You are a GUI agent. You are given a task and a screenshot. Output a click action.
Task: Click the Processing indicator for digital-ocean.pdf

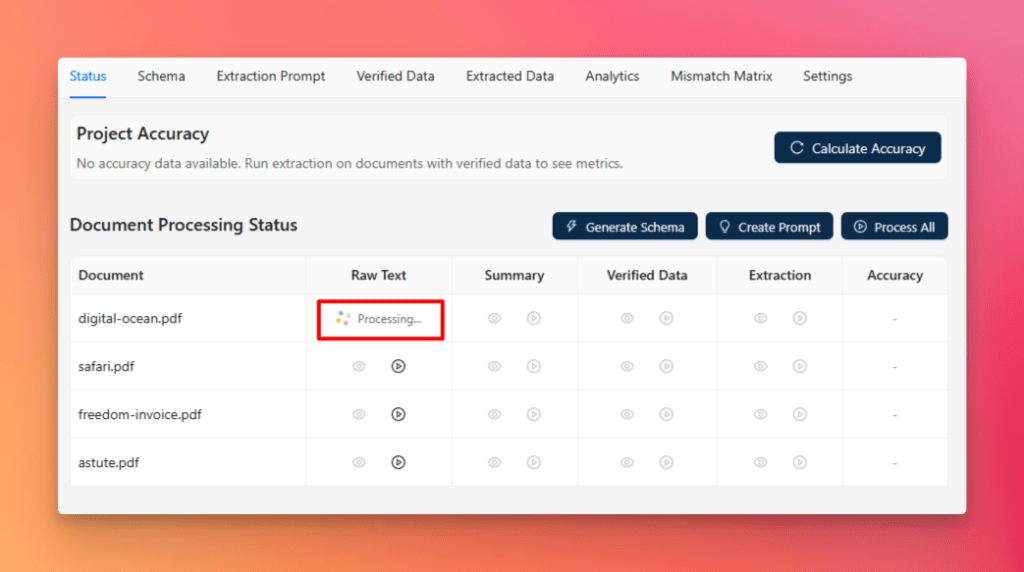tap(380, 319)
